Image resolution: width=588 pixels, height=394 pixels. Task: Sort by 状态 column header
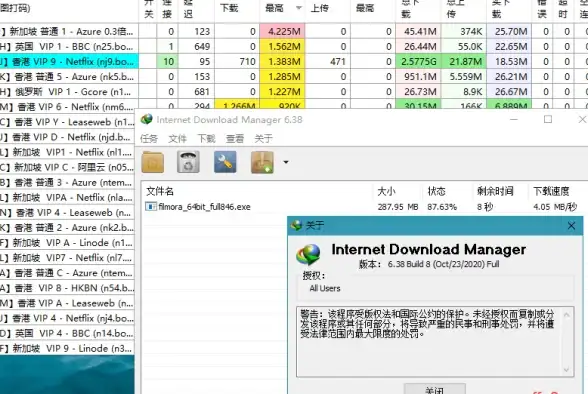click(x=436, y=191)
